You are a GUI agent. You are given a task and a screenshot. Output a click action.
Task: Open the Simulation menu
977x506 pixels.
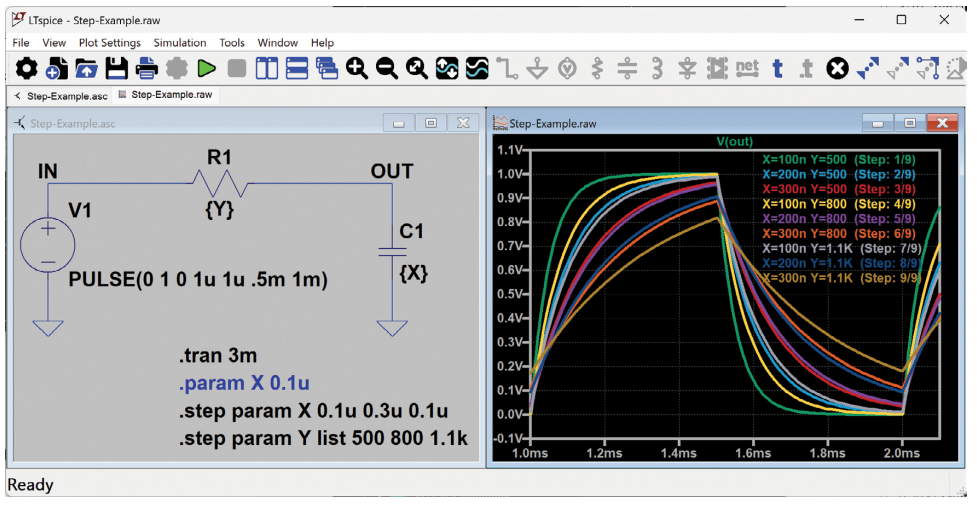[x=180, y=42]
